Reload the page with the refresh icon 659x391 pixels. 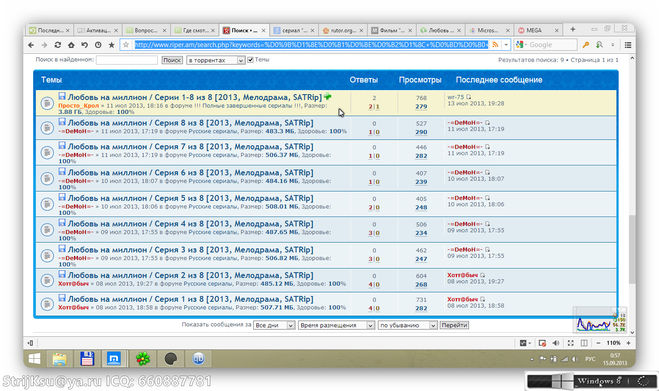click(x=58, y=45)
